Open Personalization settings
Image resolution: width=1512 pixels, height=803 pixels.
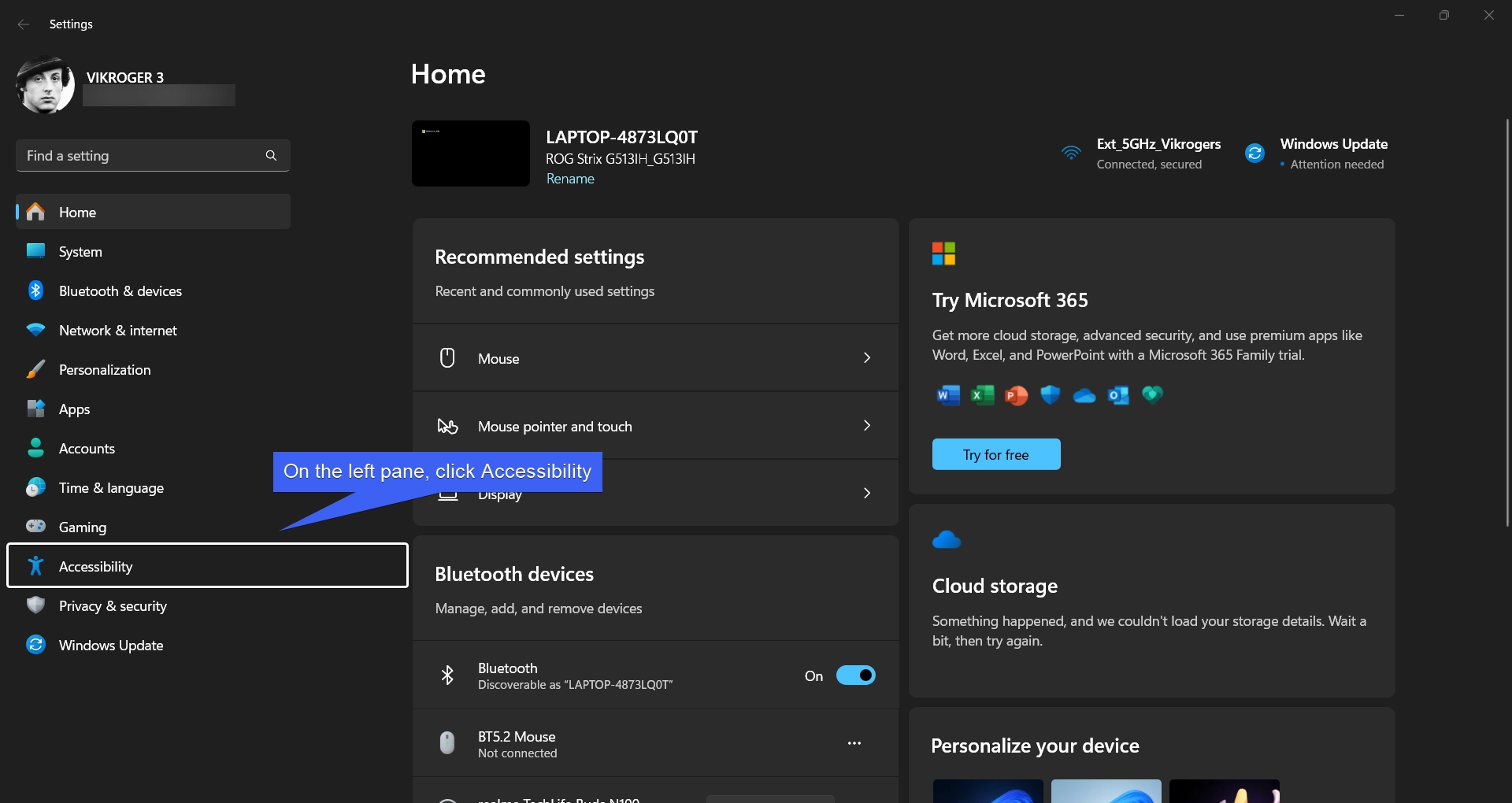tap(153, 369)
